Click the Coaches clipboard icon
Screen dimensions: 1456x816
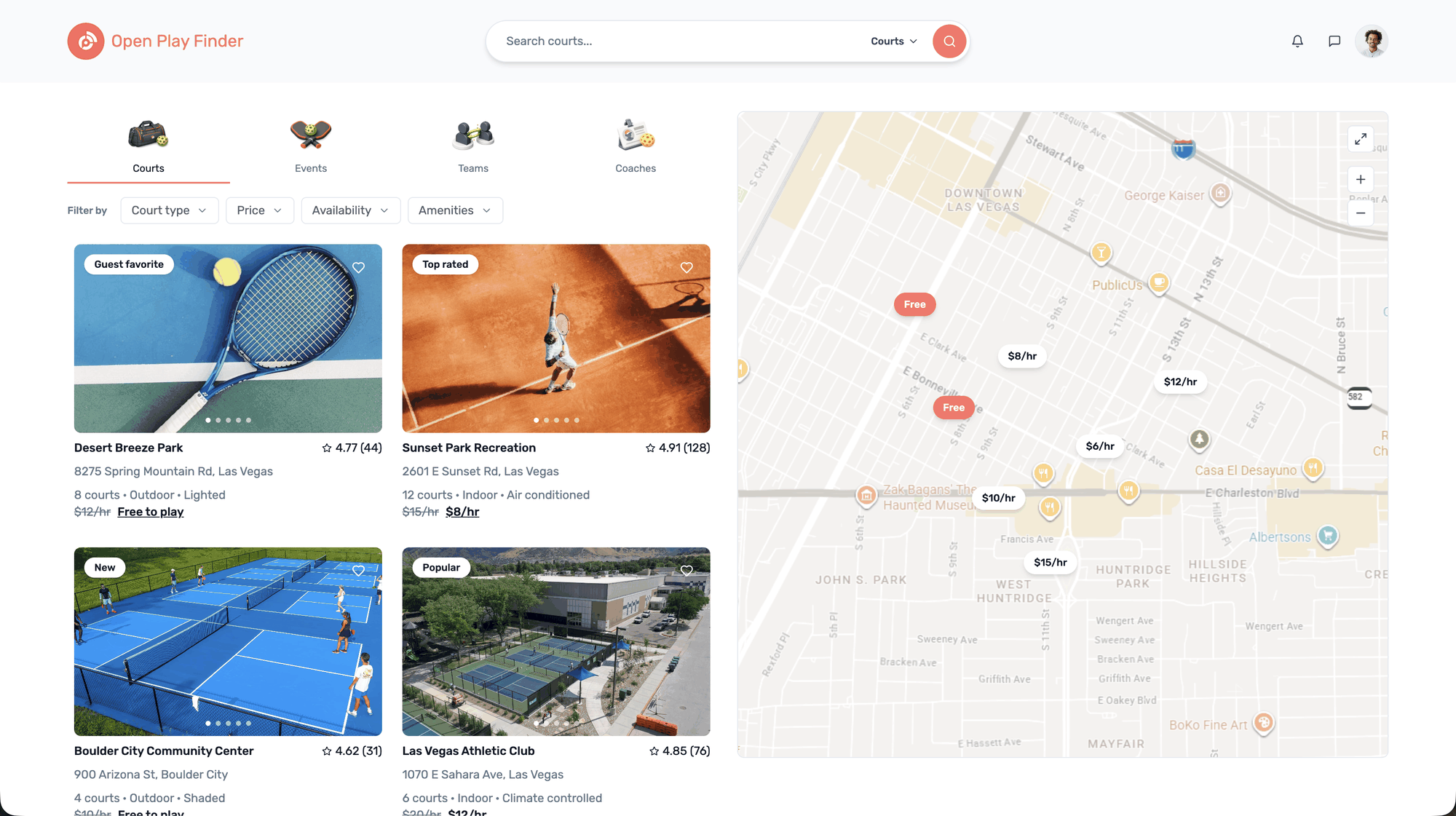coord(636,135)
